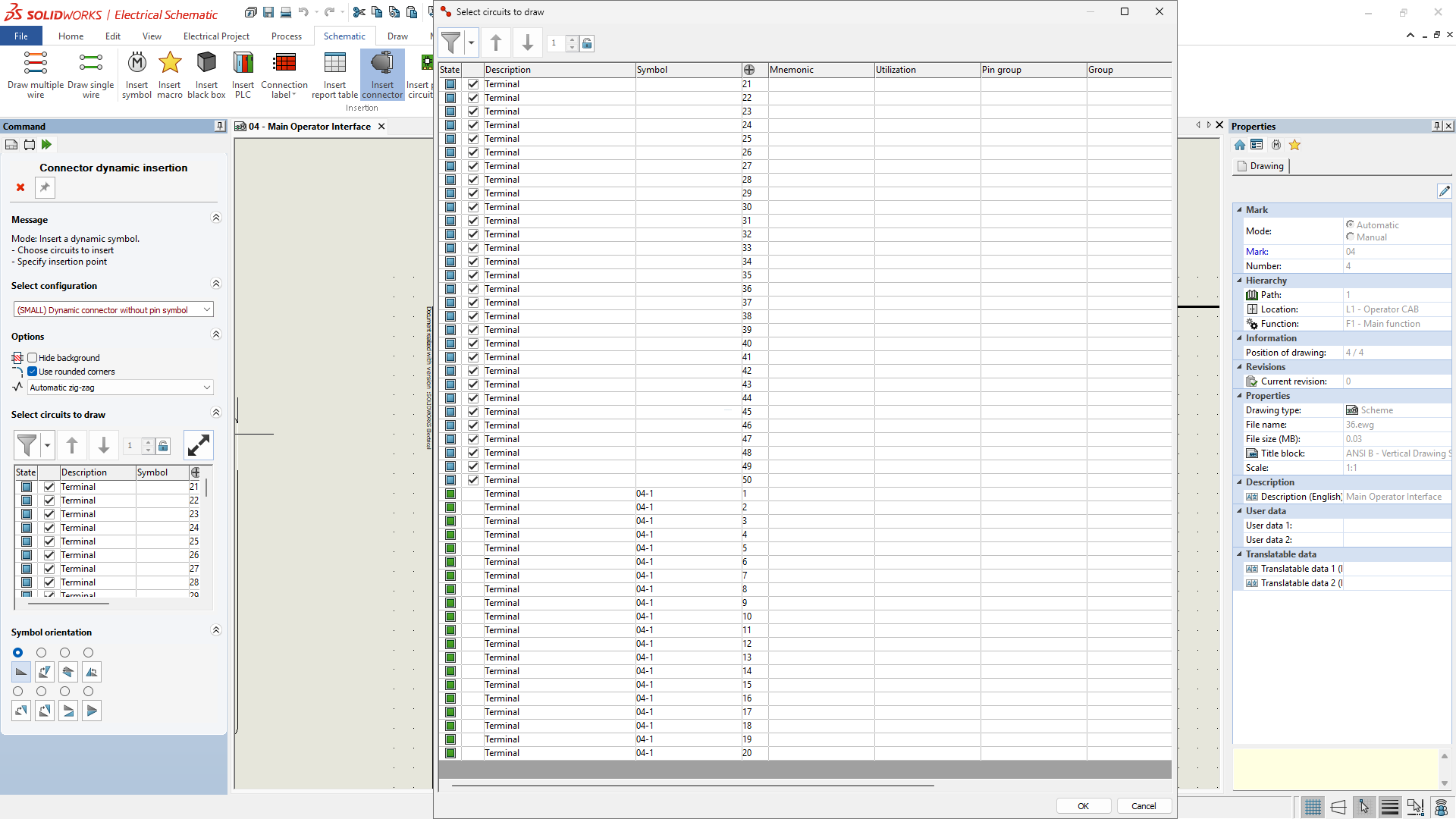Collapse the Symbol orientation section
1456x819 pixels.
click(x=216, y=630)
